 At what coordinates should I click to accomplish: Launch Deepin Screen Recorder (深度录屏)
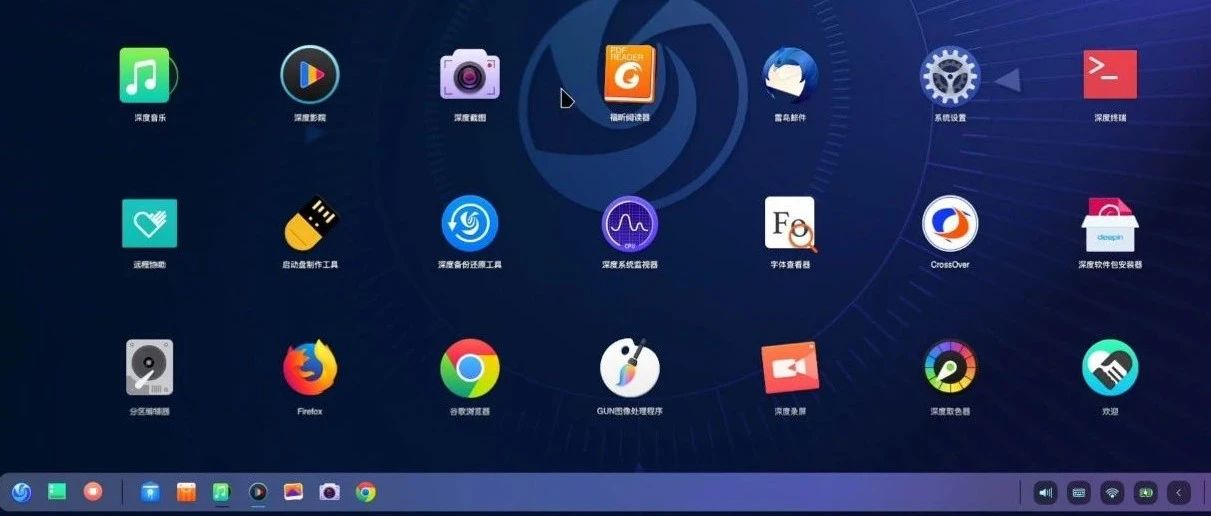coord(790,367)
